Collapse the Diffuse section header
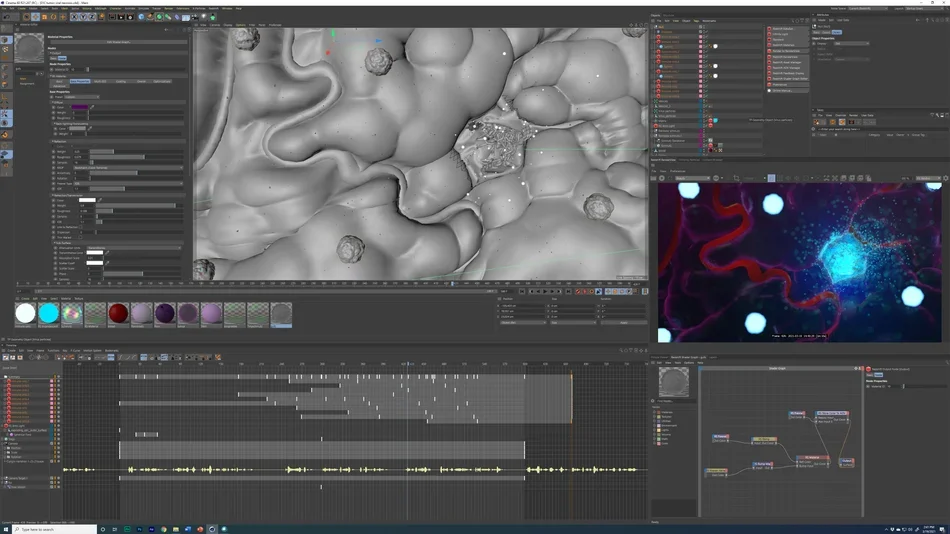950x534 pixels. coord(118,102)
